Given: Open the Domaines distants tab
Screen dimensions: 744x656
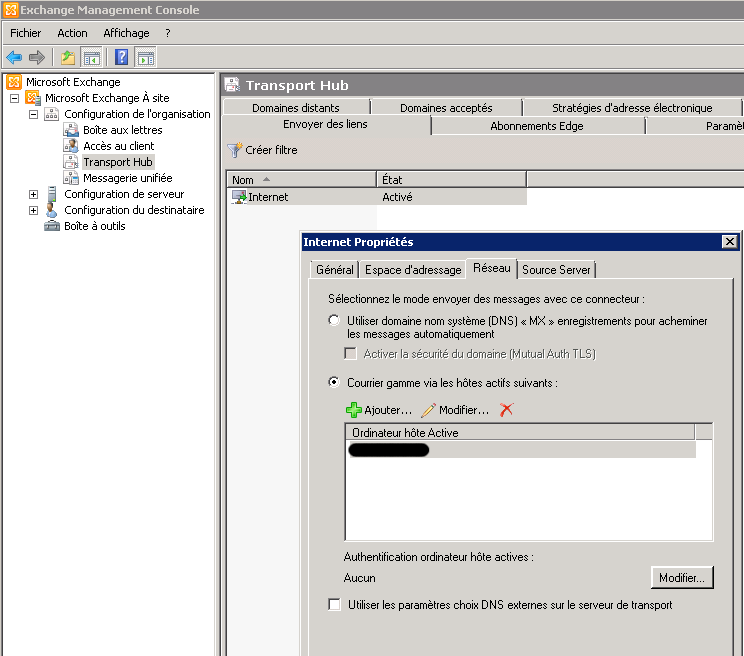Looking at the screenshot, I should pyautogui.click(x=296, y=108).
